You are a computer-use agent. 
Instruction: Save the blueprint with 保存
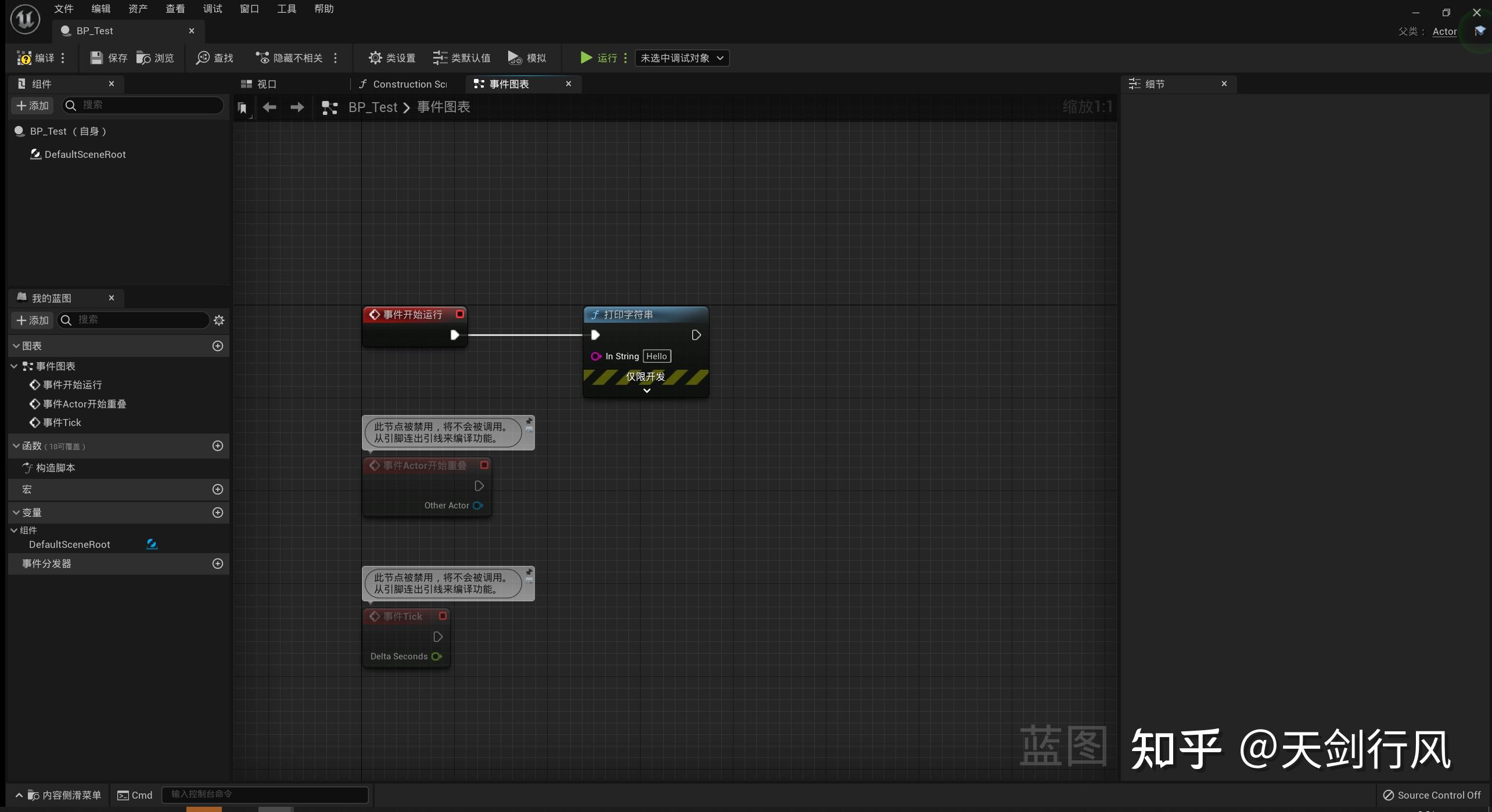tap(109, 58)
